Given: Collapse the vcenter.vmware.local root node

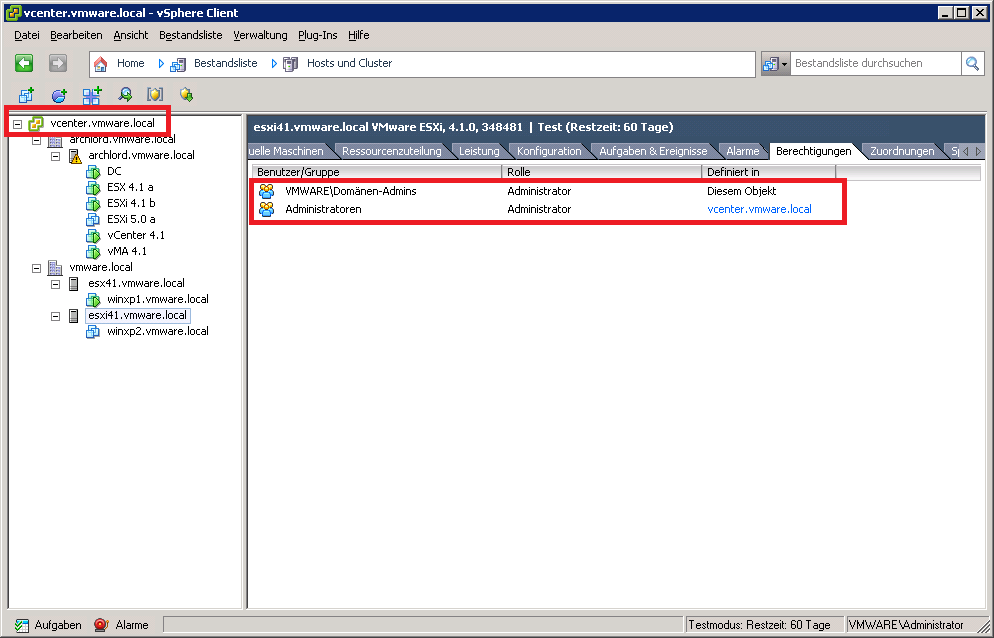Looking at the screenshot, I should (18, 123).
